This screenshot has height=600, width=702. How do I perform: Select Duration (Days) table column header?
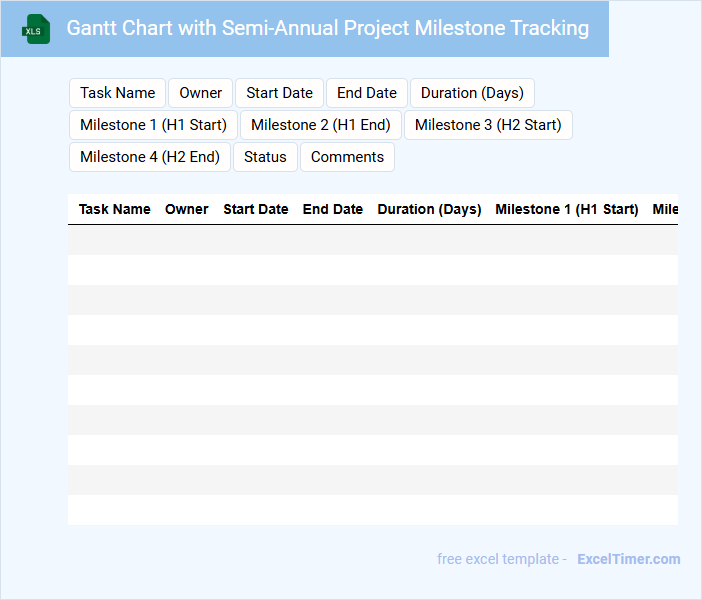click(429, 209)
